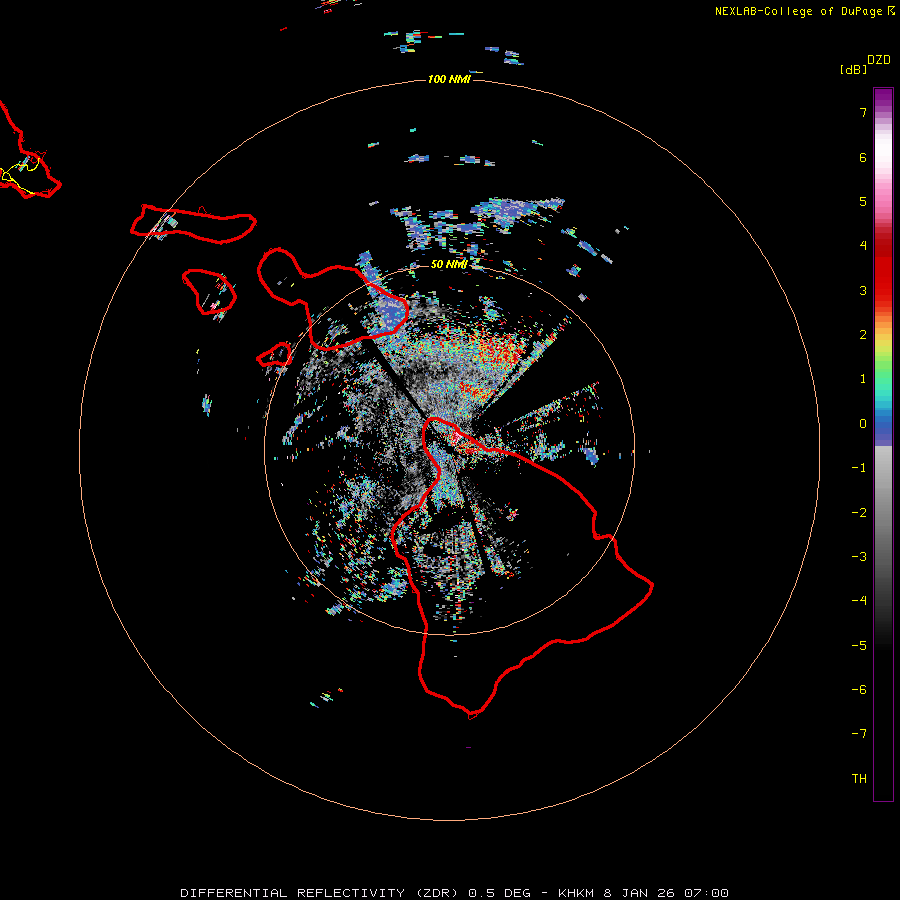Click the red 3-4 dB band of color bar

click(883, 268)
